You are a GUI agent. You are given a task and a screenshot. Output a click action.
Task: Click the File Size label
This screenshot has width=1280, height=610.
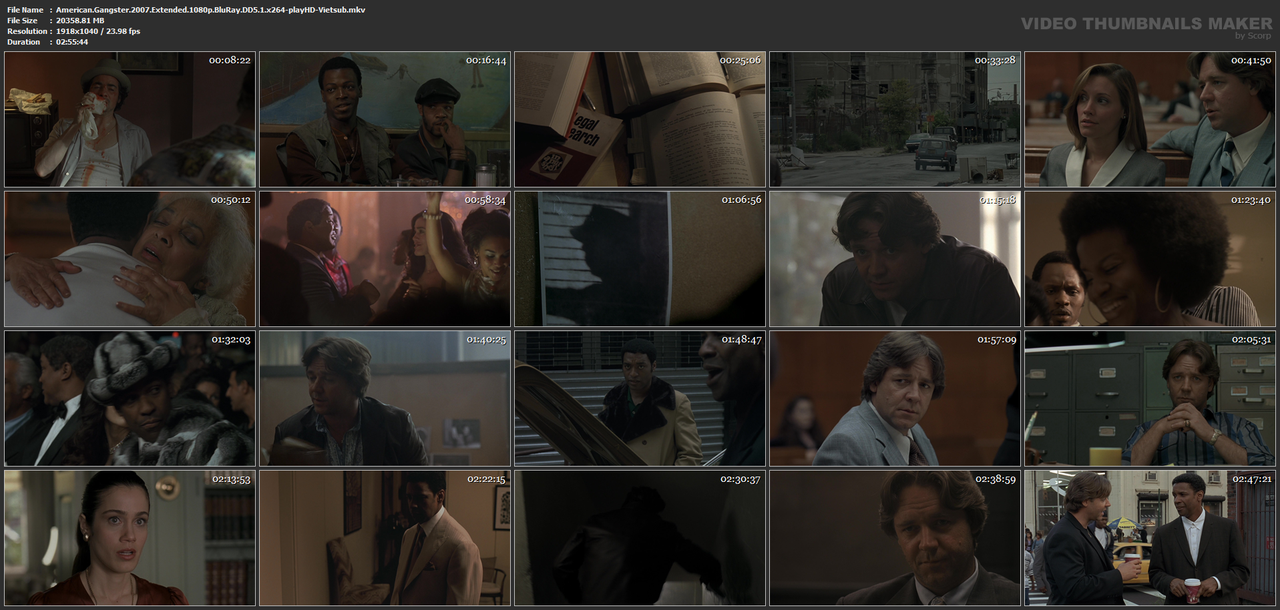point(22,20)
